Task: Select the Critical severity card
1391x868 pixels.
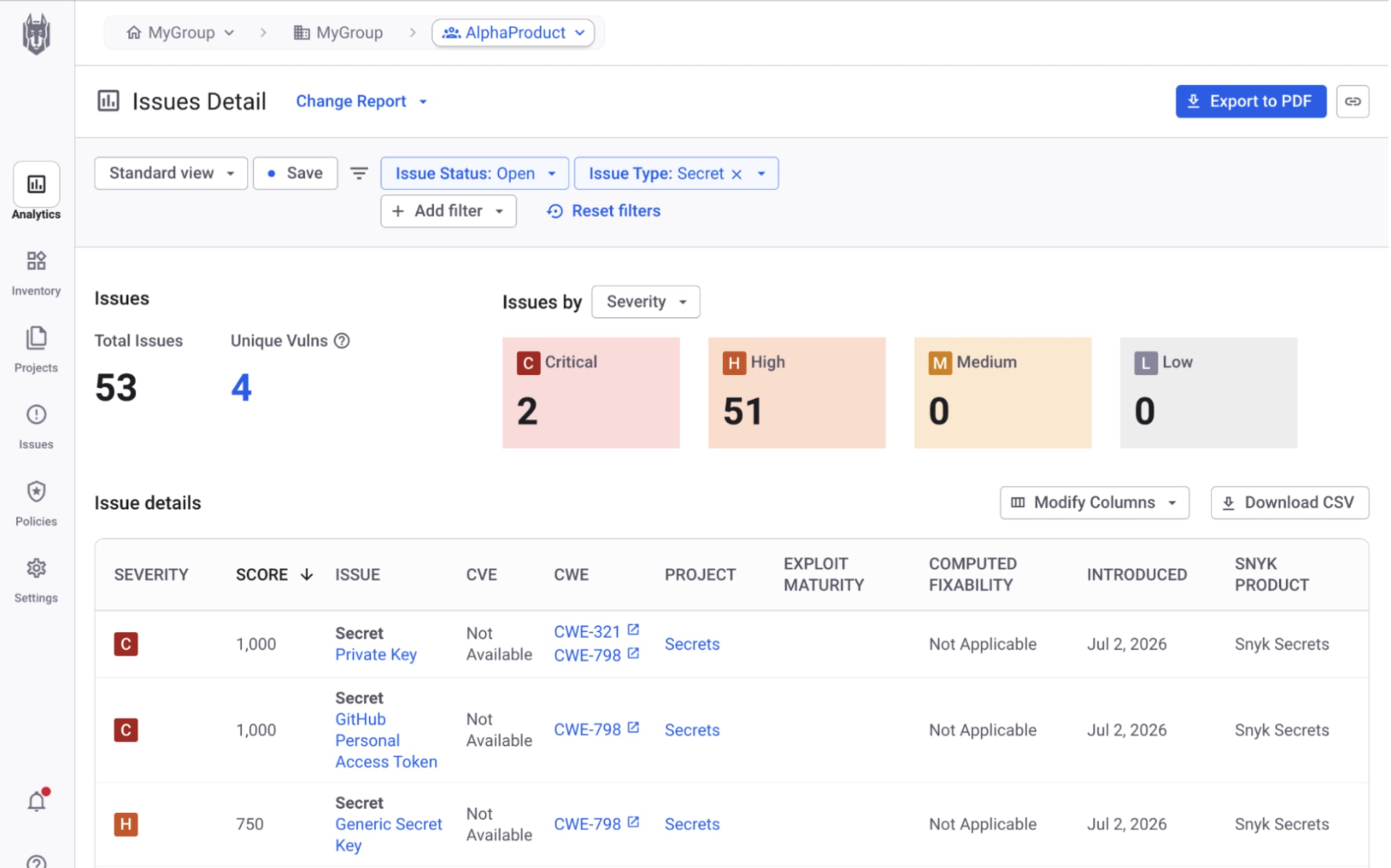Action: click(592, 393)
